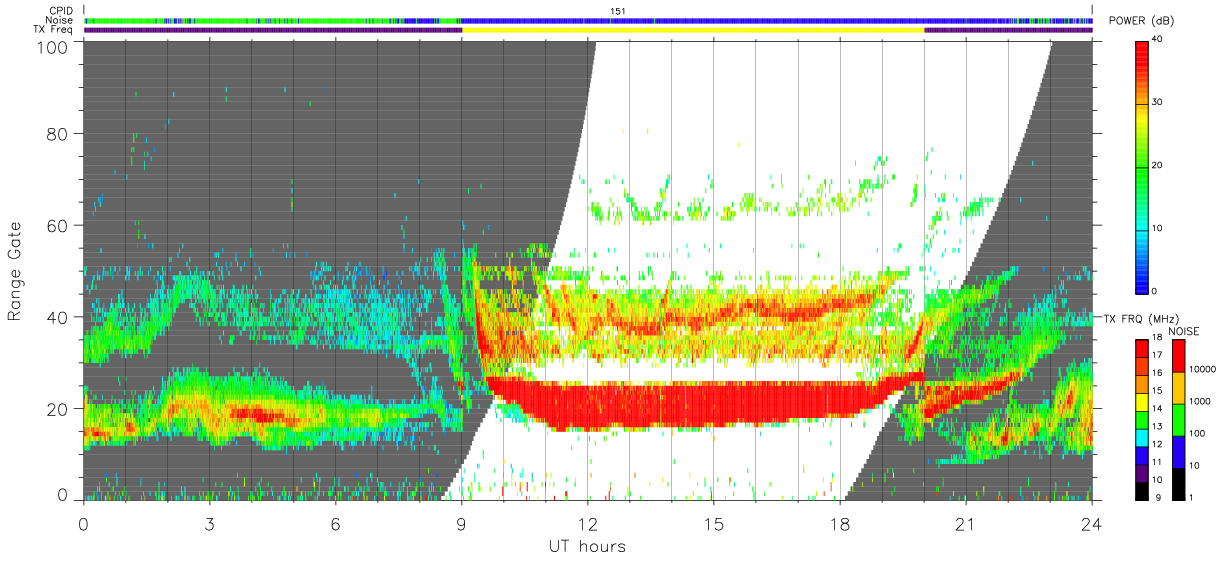The width and height of the screenshot is (1228, 567).
Task: Click the 40 tick on the Range Gate axis
Action: click(58, 317)
